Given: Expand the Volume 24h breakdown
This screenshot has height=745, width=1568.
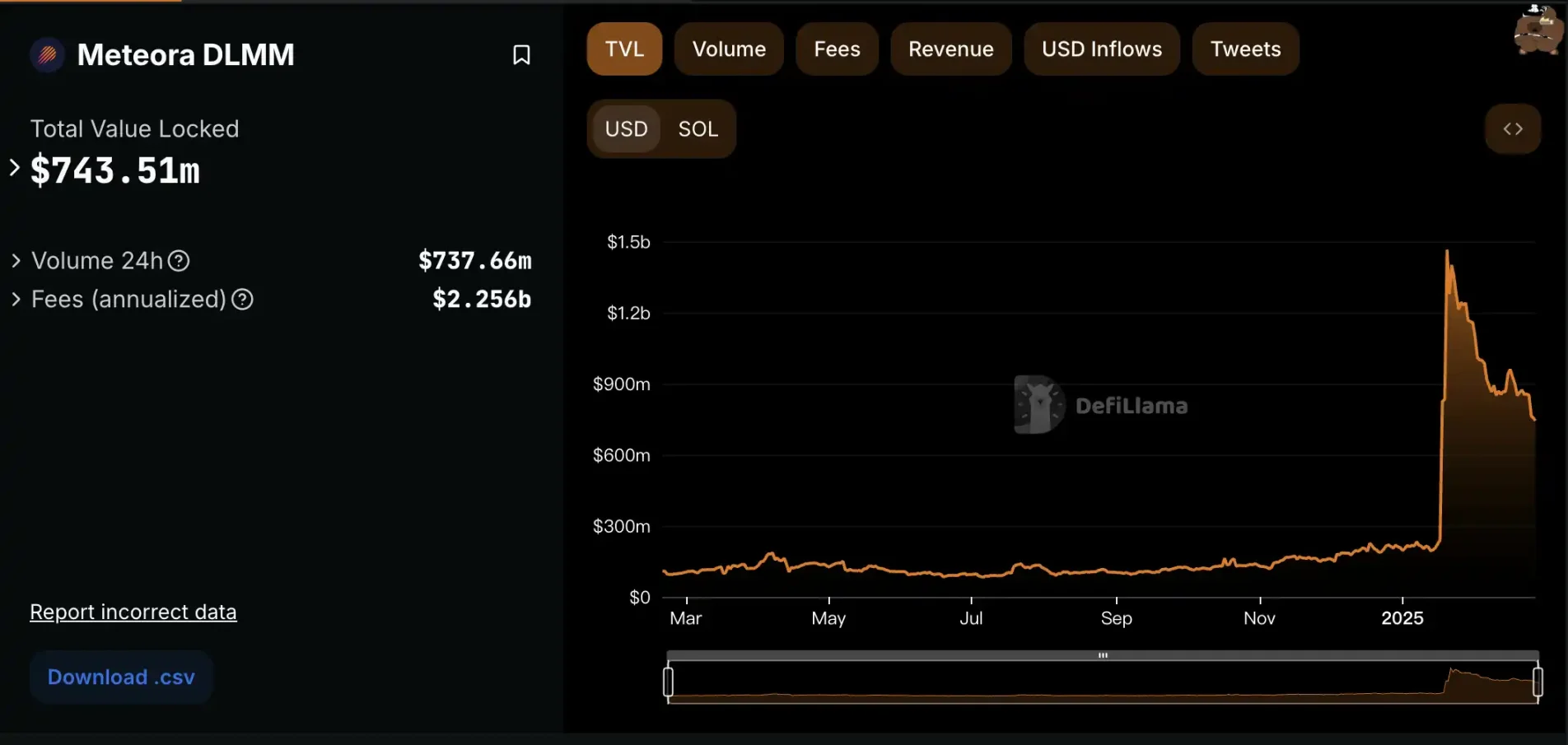Looking at the screenshot, I should 15,260.
